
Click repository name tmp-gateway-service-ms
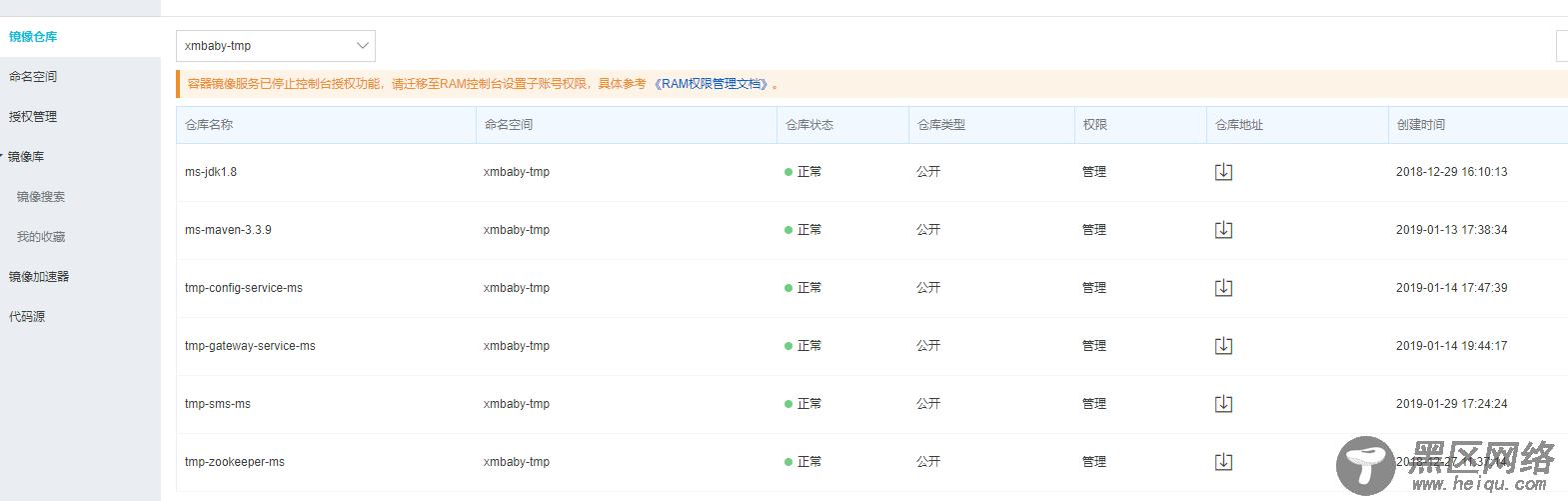pyautogui.click(x=250, y=346)
